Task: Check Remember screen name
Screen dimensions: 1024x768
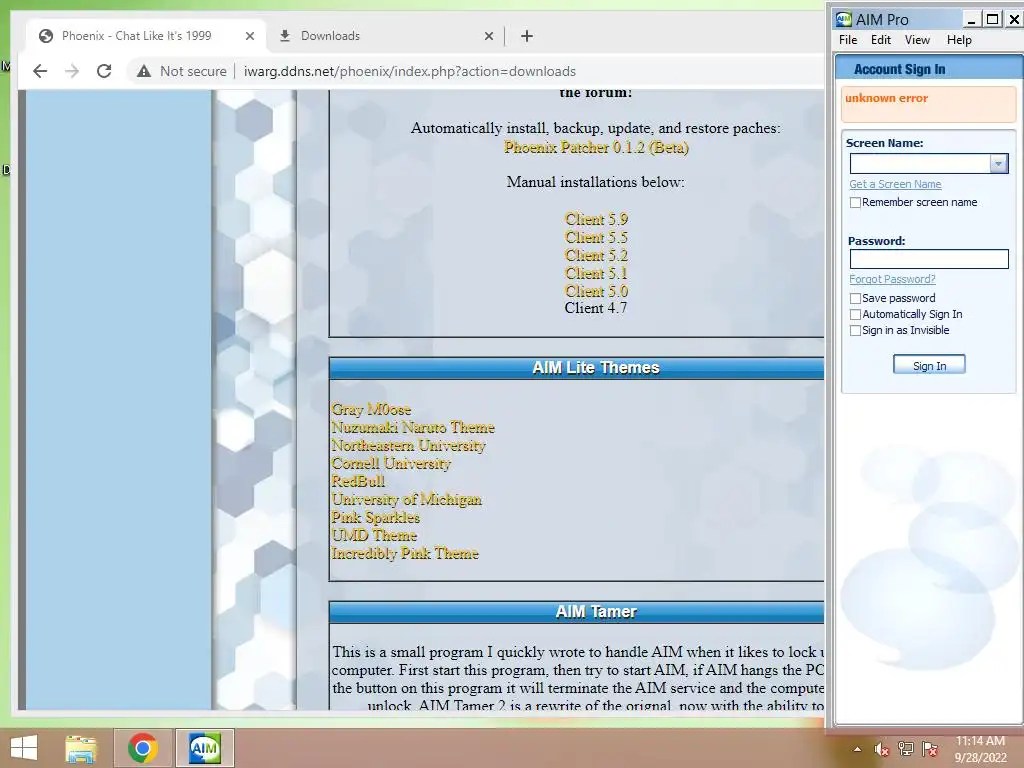Action: (x=855, y=202)
